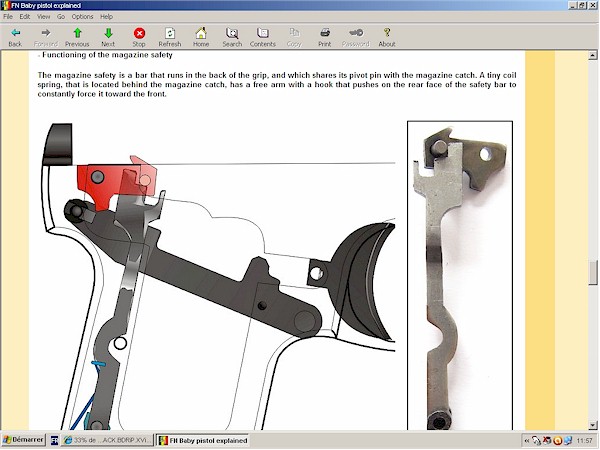Close the FN Baby pistol explained window
600x450 pixels.
(592, 5)
